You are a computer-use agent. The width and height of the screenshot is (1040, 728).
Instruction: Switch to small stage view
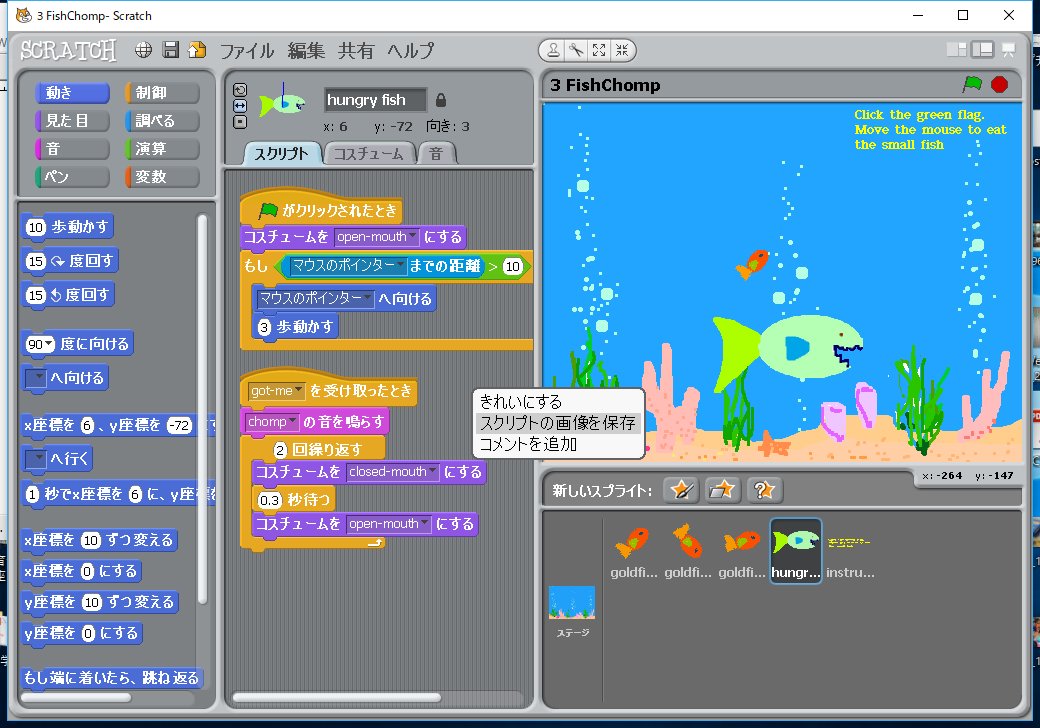point(956,50)
